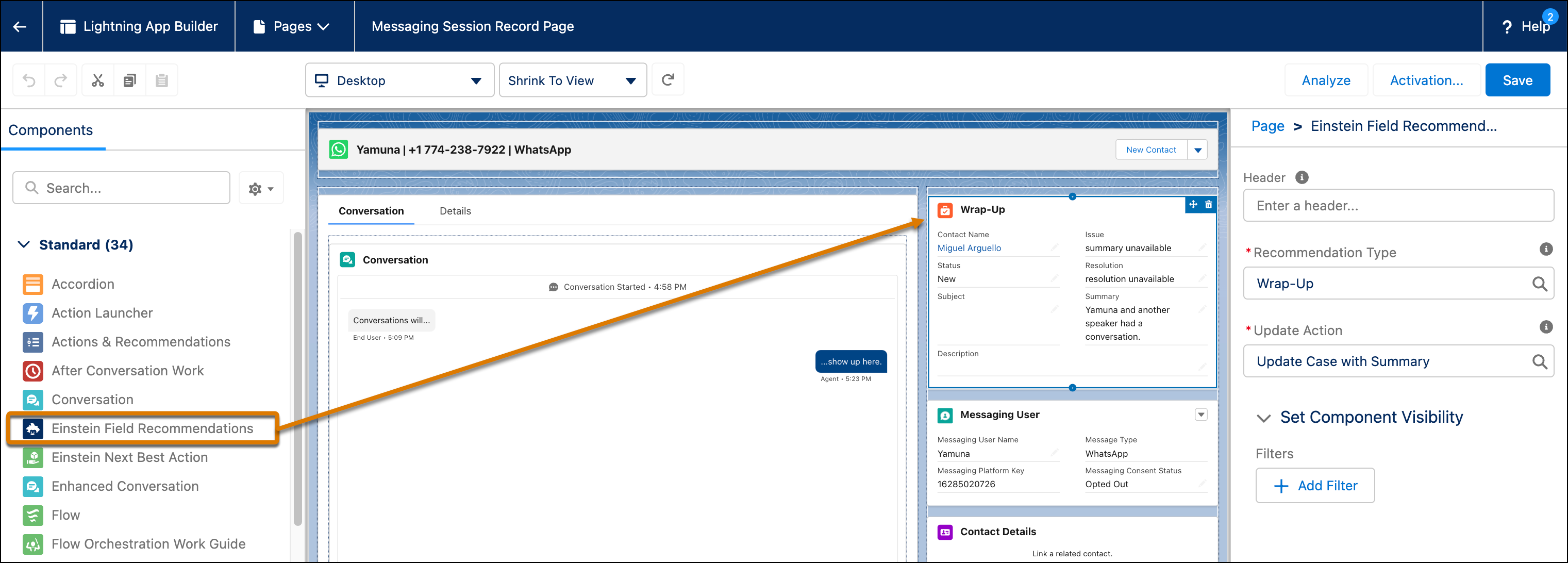The width and height of the screenshot is (1568, 563).
Task: Click the Action Launcher component icon
Action: point(33,313)
